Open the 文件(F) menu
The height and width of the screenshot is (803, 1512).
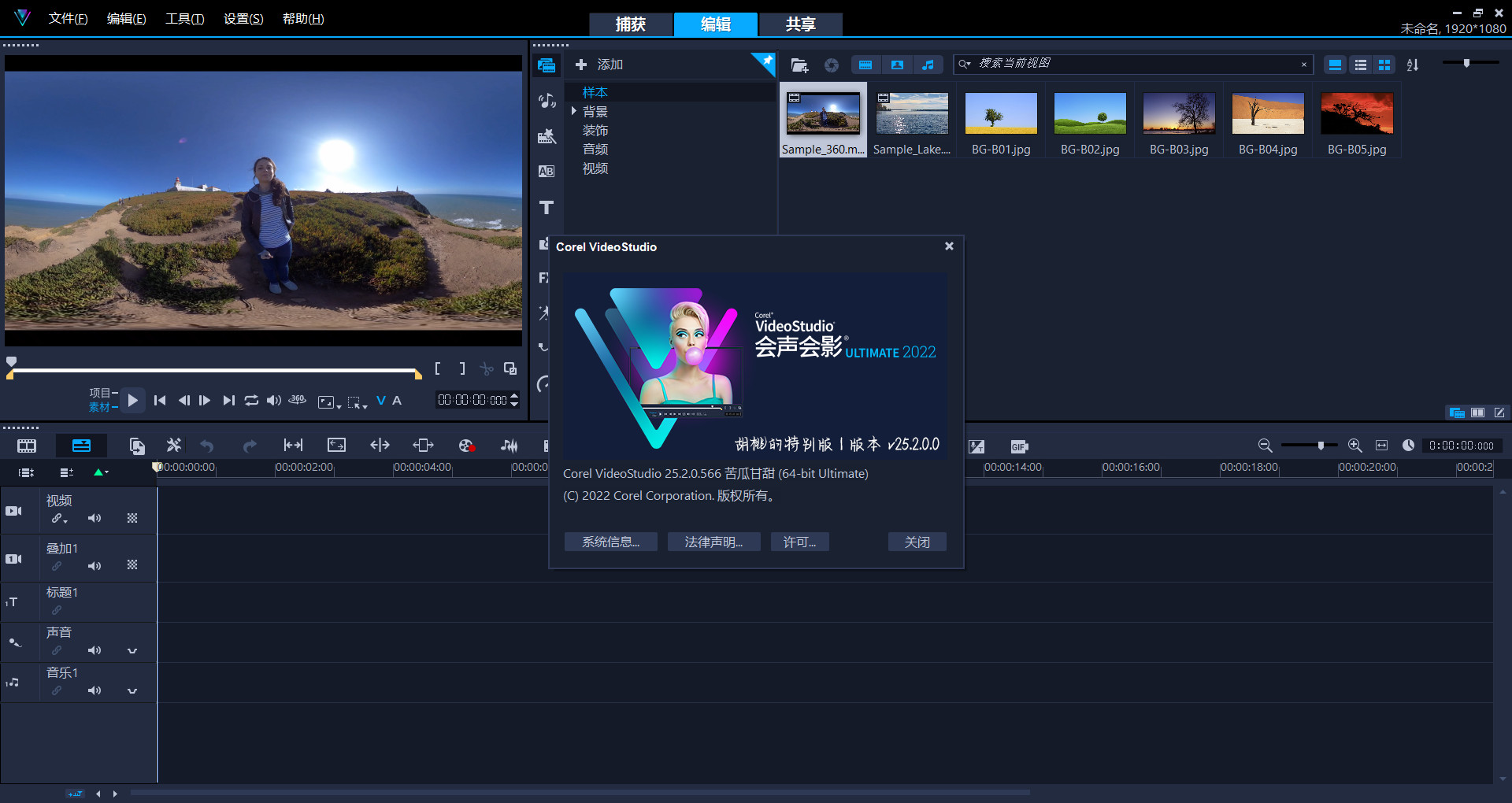[68, 18]
